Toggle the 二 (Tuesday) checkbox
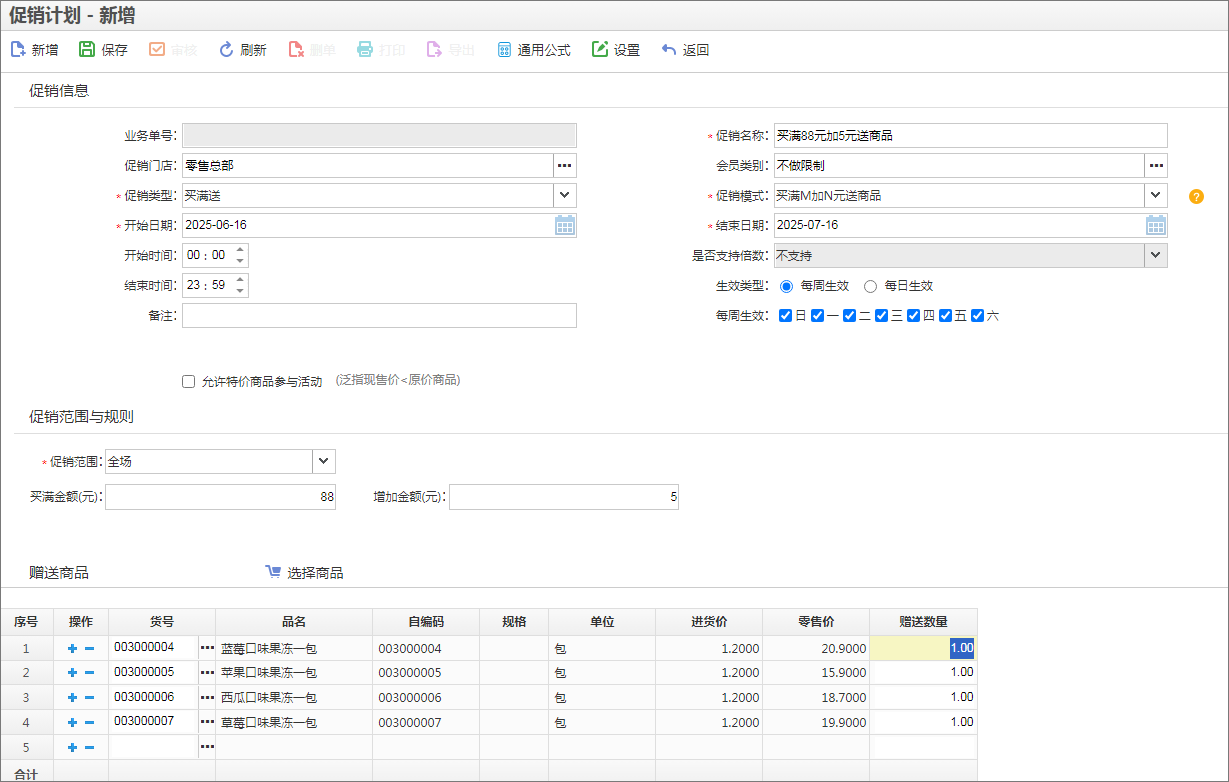The height and width of the screenshot is (782, 1229). tap(850, 316)
